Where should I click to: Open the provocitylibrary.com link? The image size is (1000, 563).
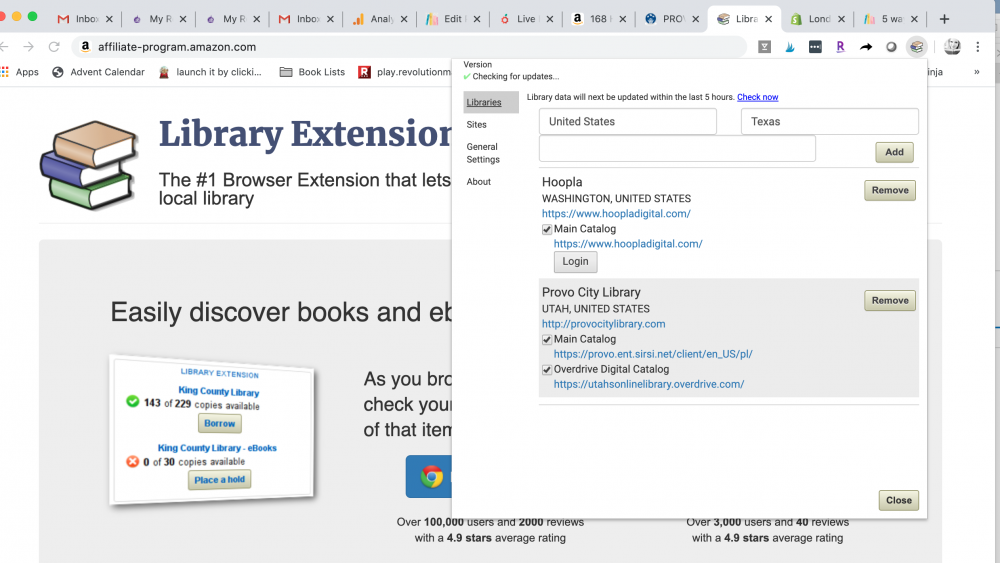(603, 324)
